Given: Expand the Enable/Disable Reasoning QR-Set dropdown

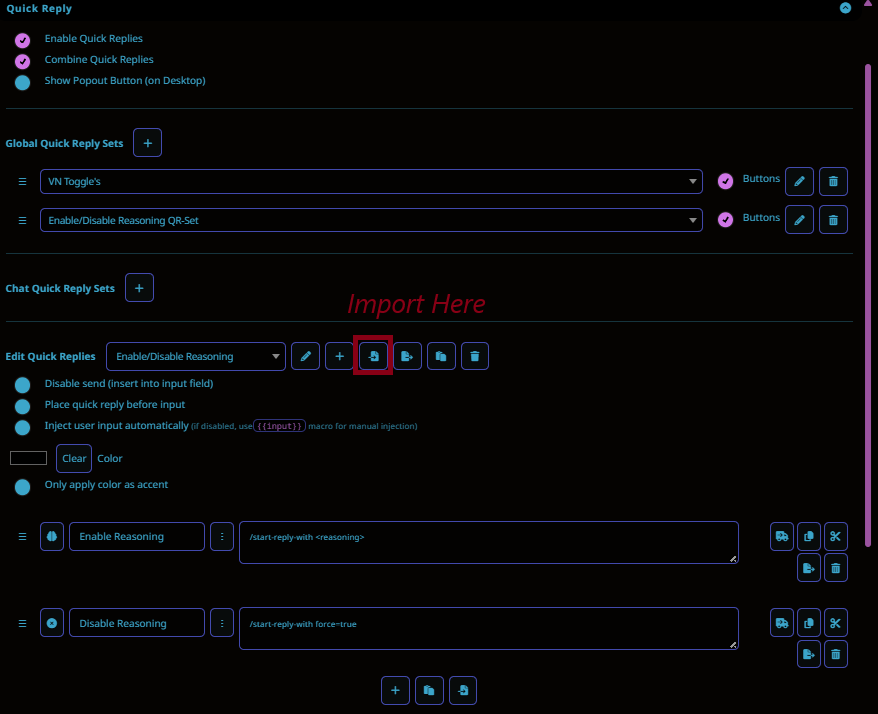Looking at the screenshot, I should (x=371, y=220).
